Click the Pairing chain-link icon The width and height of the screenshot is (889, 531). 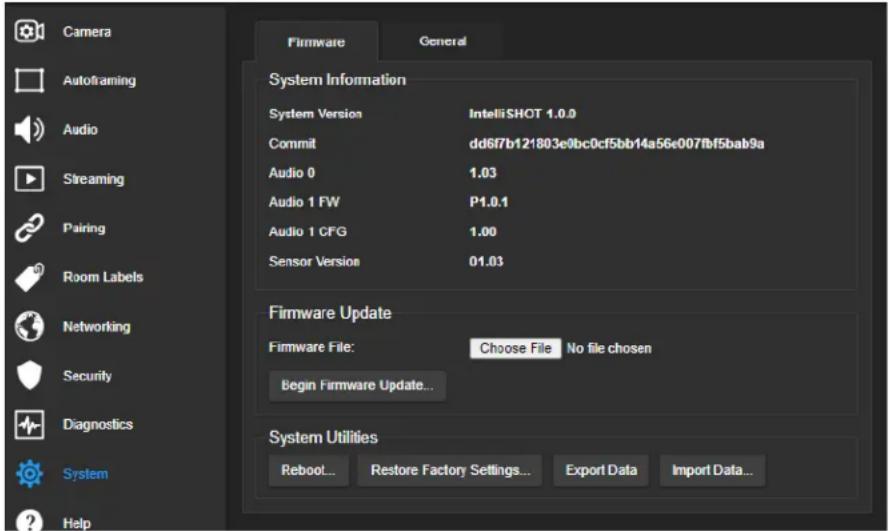(x=29, y=228)
